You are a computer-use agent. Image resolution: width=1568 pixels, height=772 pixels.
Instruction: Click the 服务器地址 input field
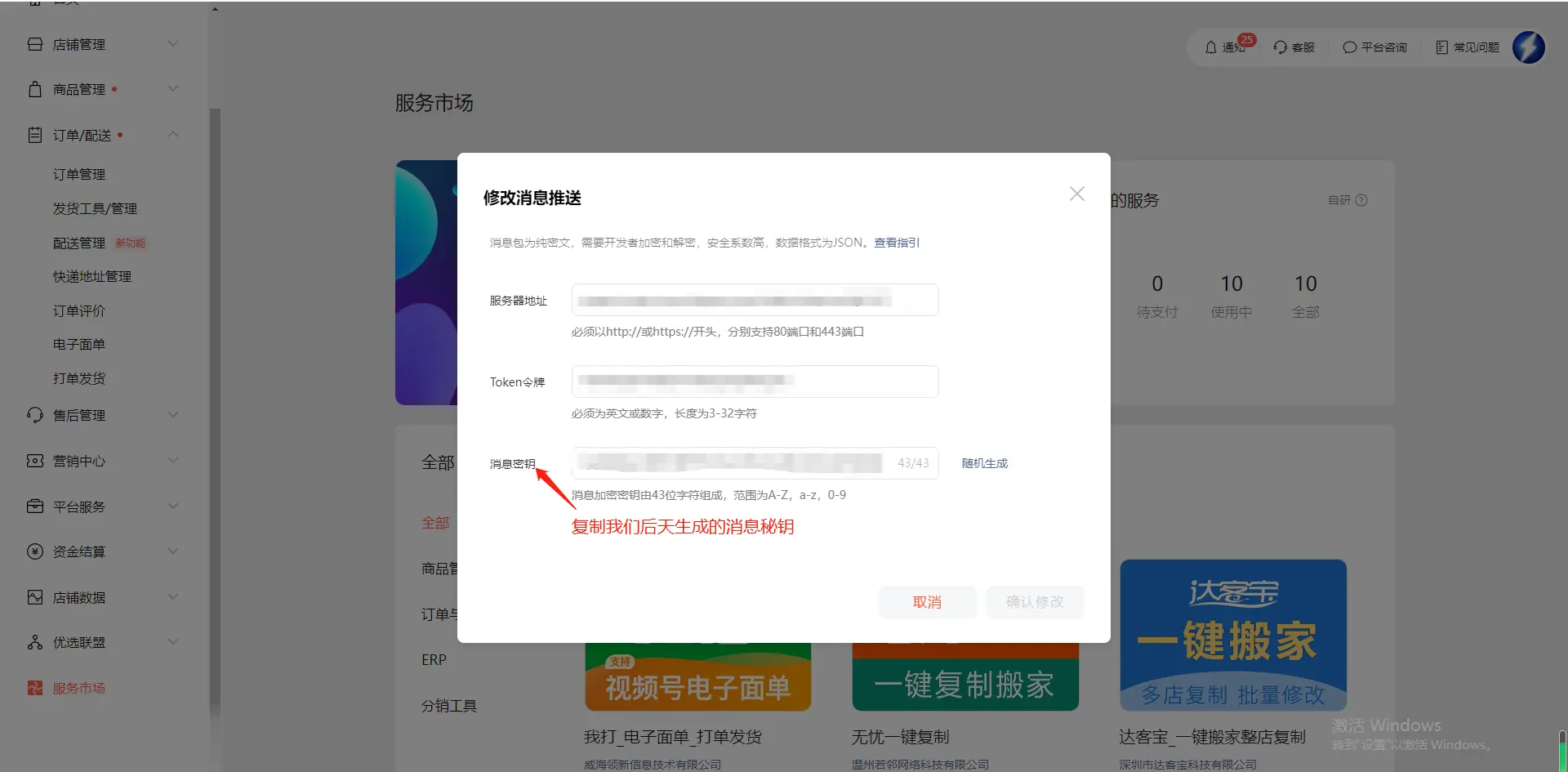tap(755, 300)
